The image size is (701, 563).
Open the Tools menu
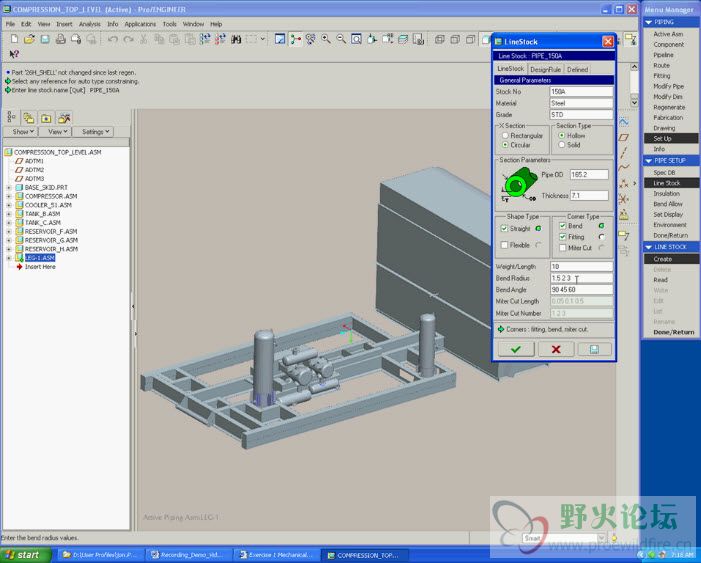point(169,24)
